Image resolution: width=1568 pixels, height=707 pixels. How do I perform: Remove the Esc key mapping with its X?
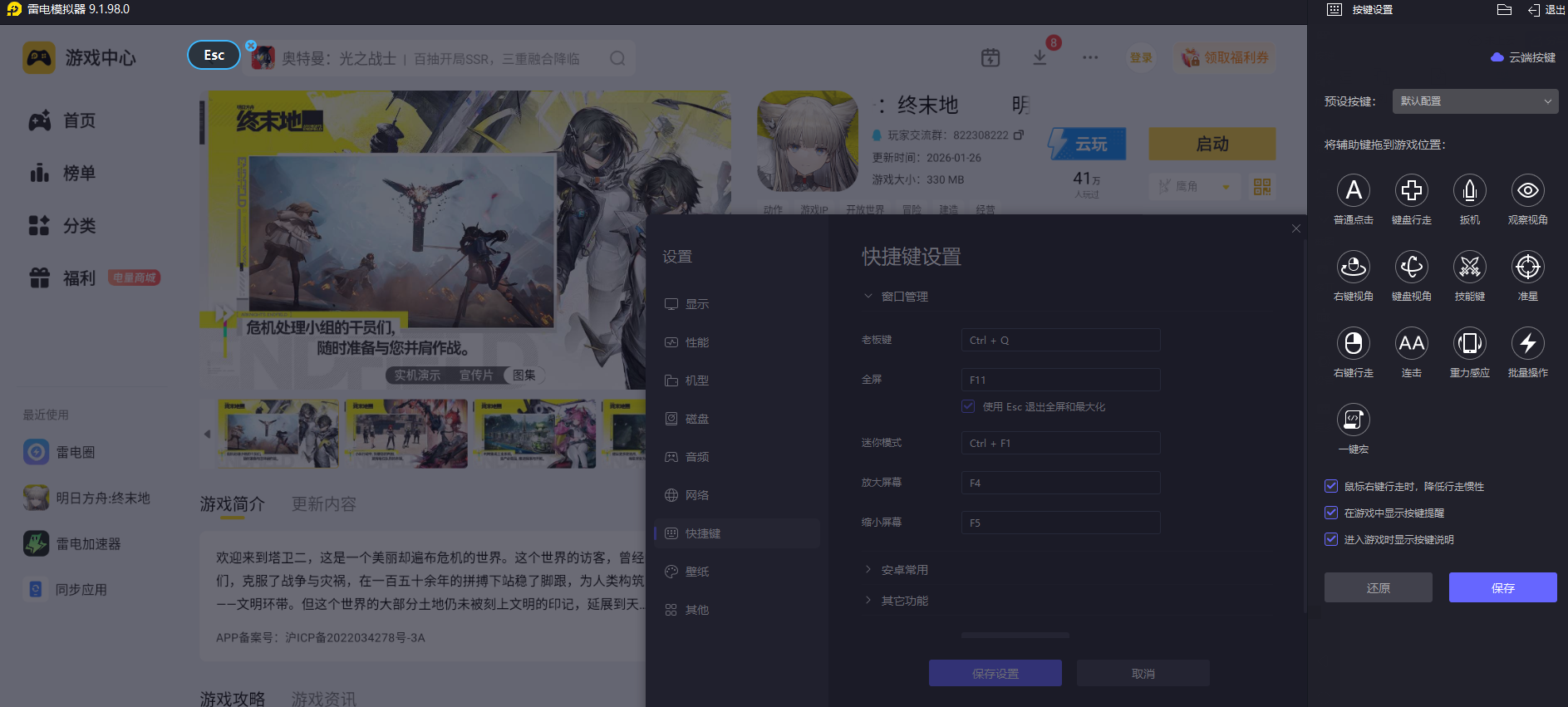251,46
